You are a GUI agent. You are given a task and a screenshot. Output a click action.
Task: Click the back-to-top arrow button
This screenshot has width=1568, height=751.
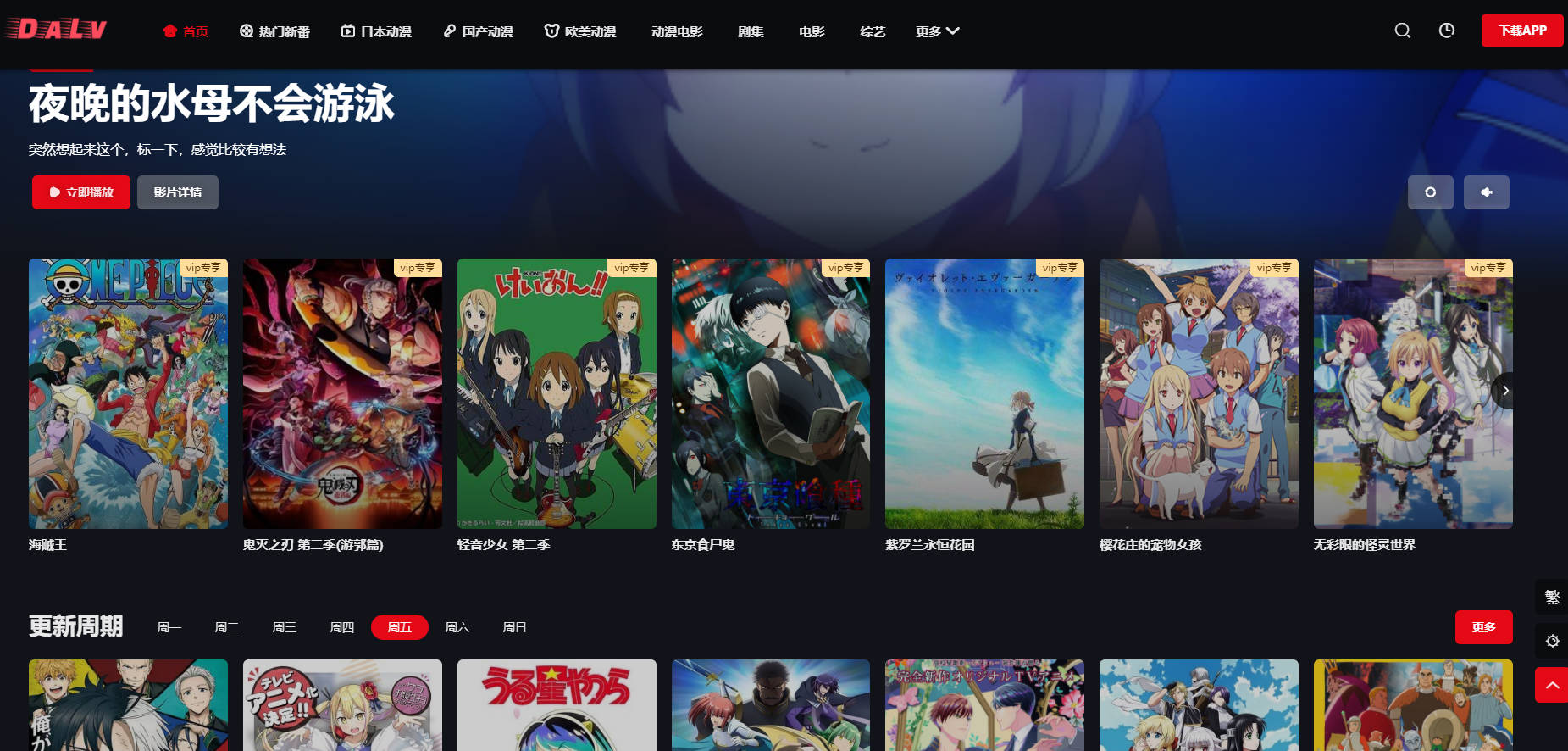point(1552,685)
